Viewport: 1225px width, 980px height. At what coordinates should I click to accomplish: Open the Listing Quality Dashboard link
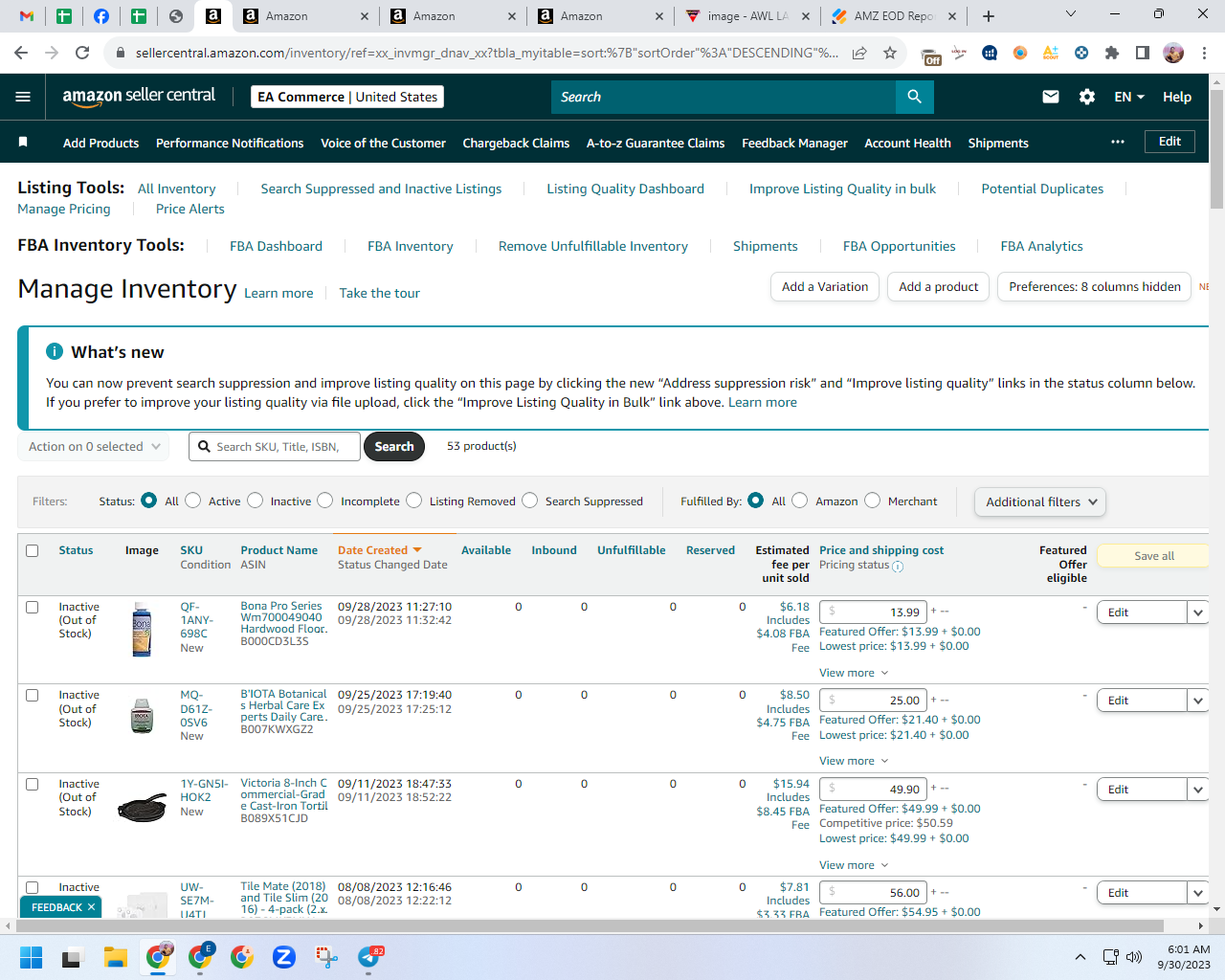[625, 189]
